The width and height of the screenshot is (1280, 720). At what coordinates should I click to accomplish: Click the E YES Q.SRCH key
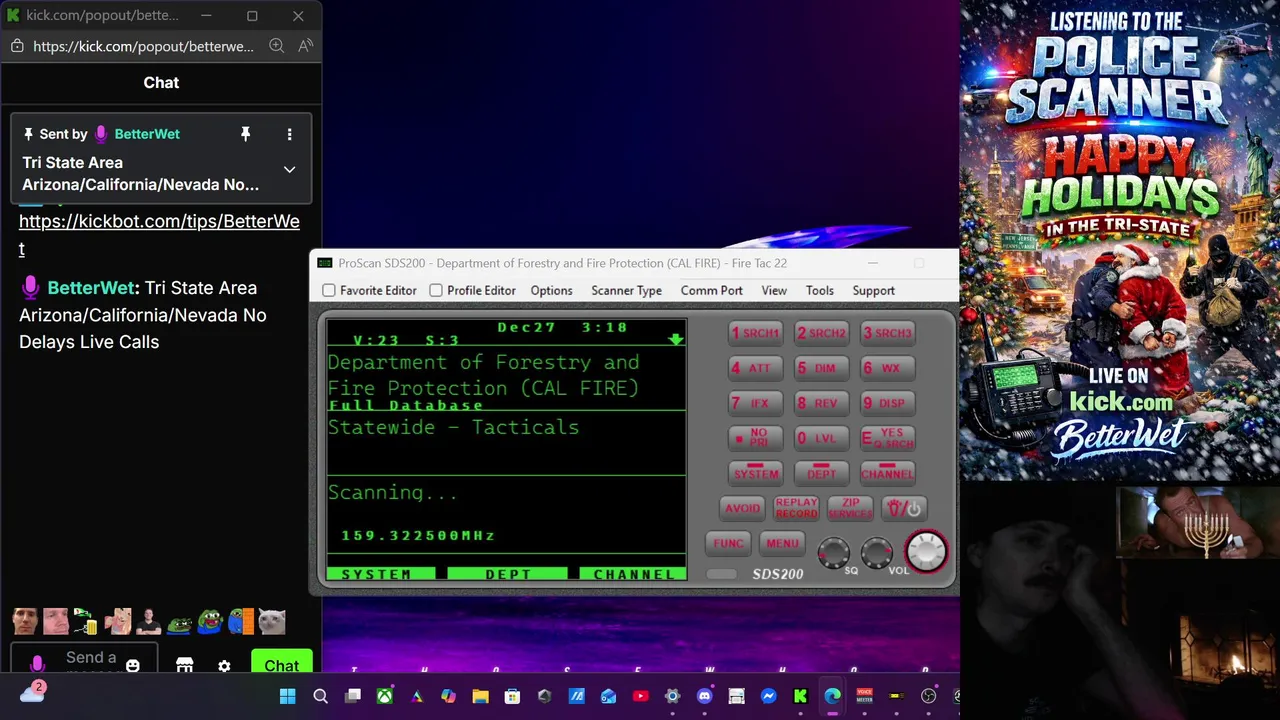(x=887, y=438)
